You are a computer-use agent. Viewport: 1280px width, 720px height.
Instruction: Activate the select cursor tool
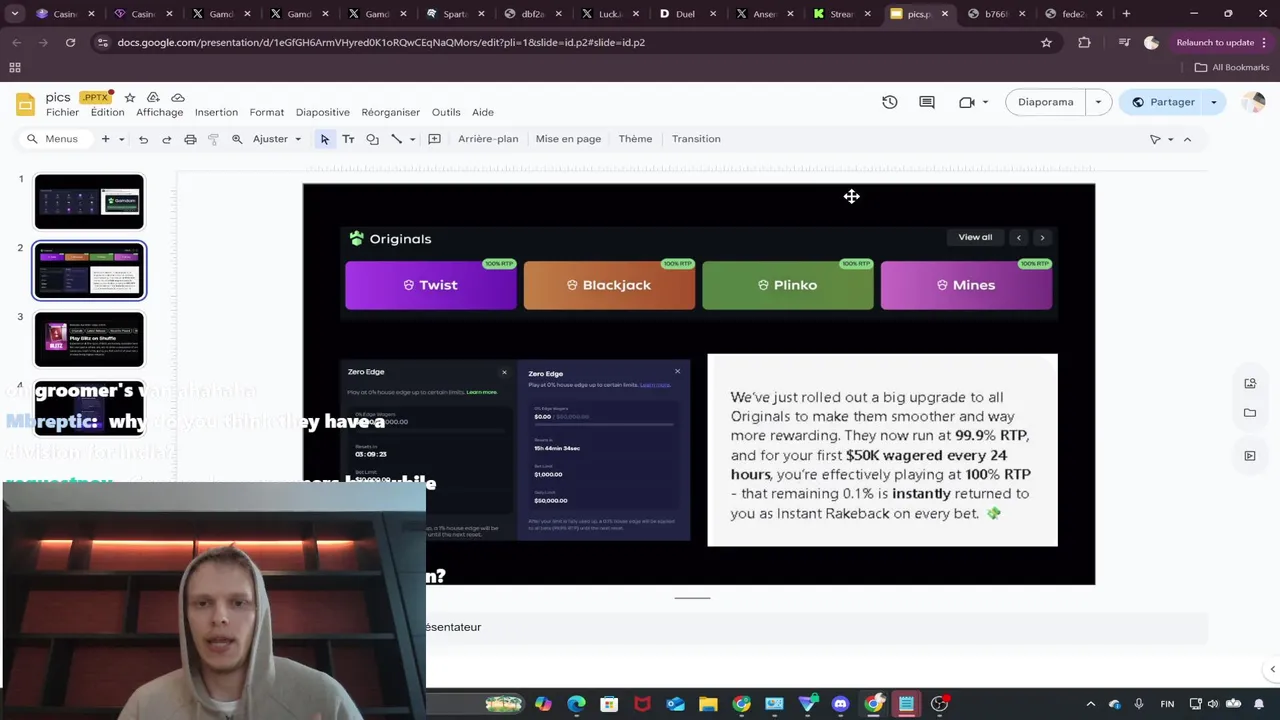point(324,139)
